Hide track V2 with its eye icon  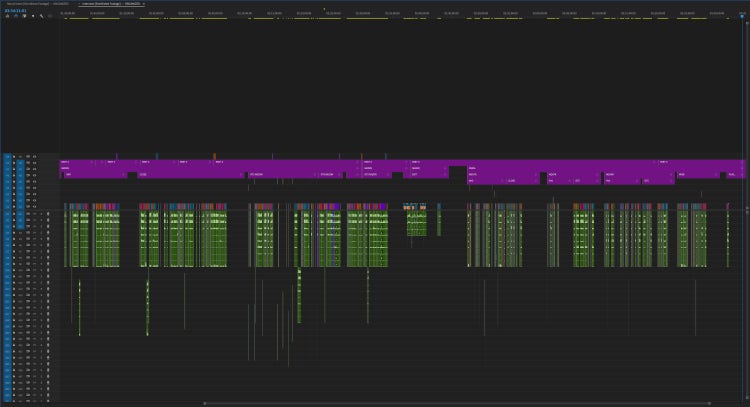[34, 200]
